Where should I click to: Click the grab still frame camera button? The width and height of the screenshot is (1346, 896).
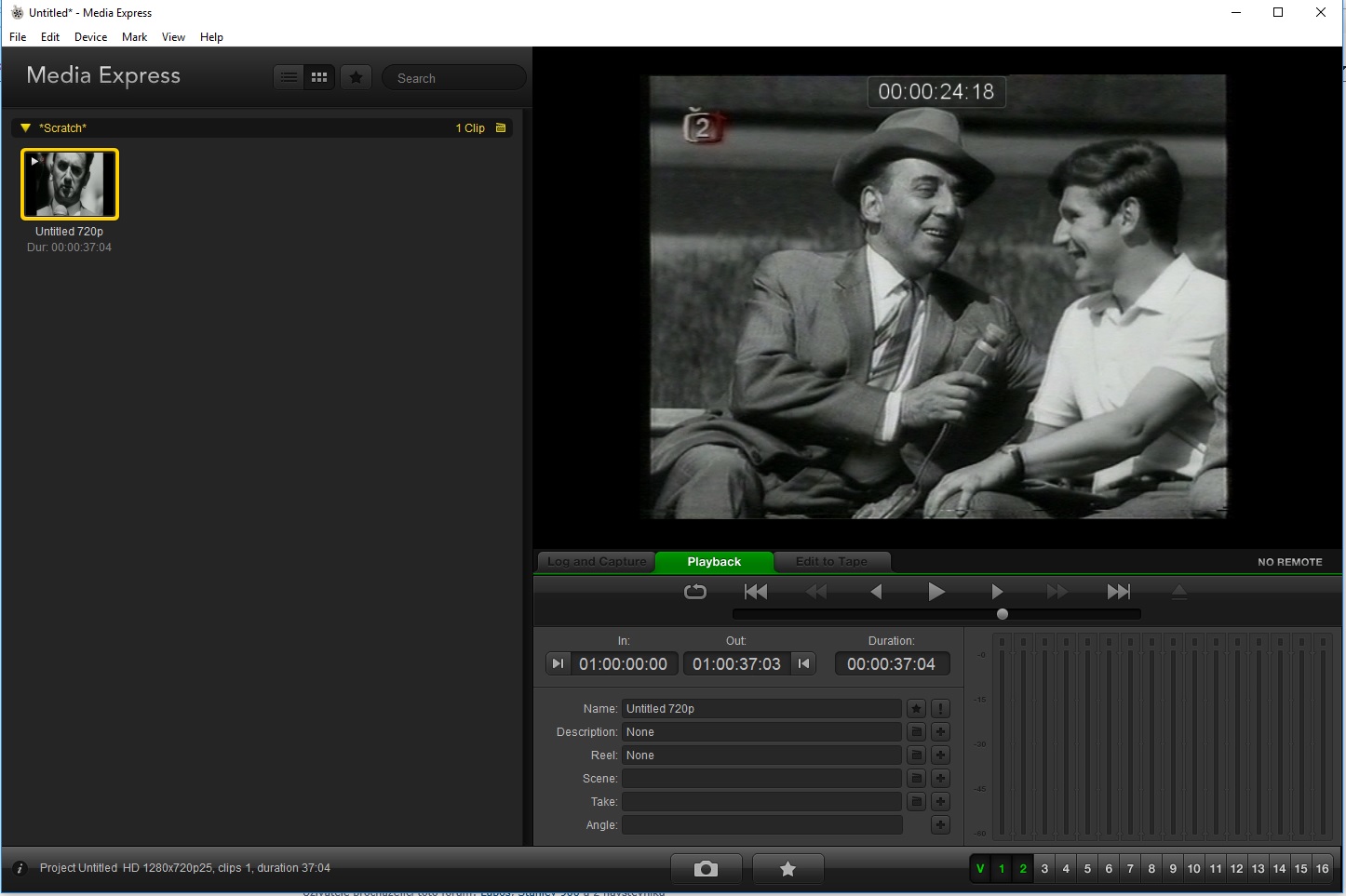pyautogui.click(x=706, y=869)
